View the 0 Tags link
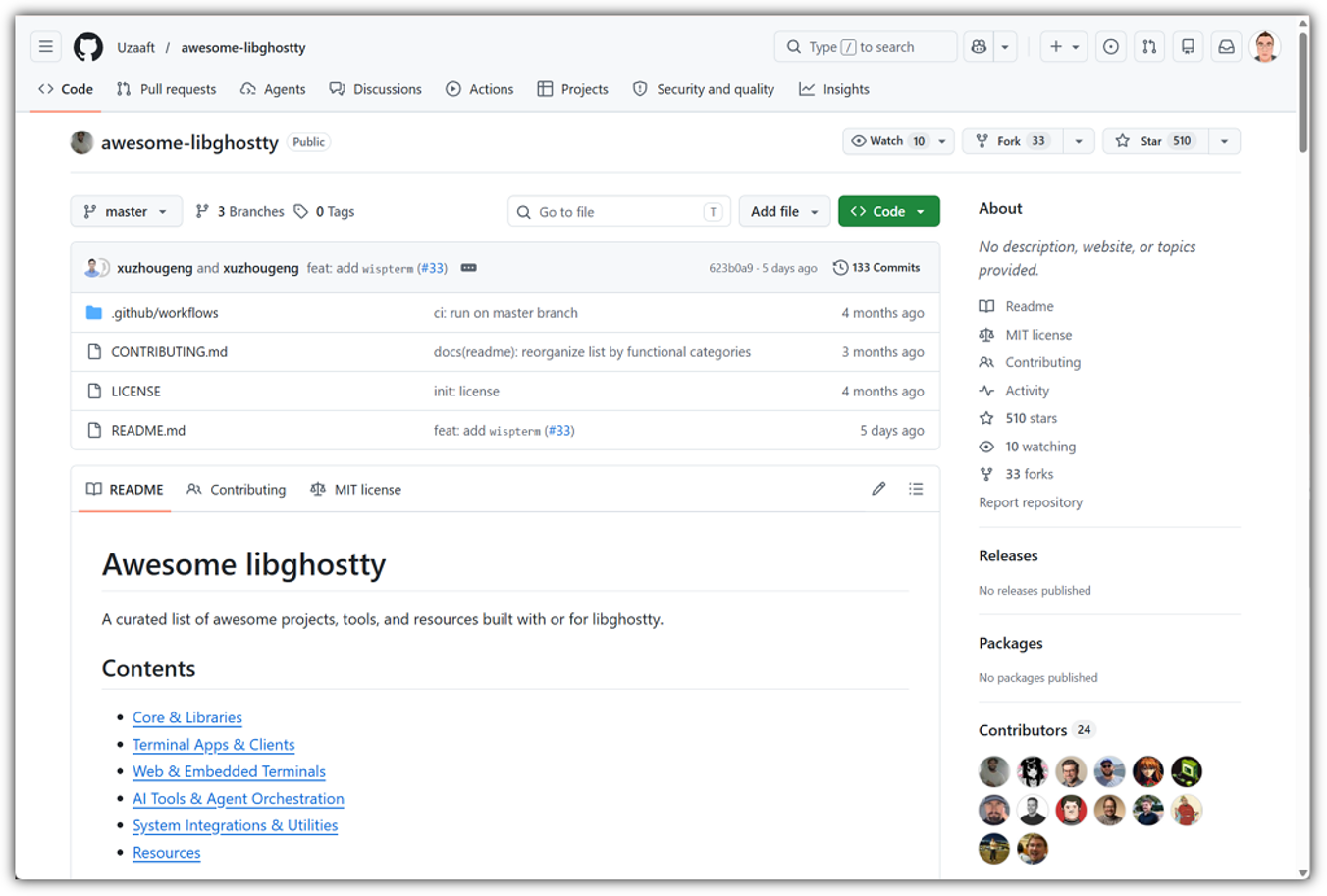 coord(324,211)
